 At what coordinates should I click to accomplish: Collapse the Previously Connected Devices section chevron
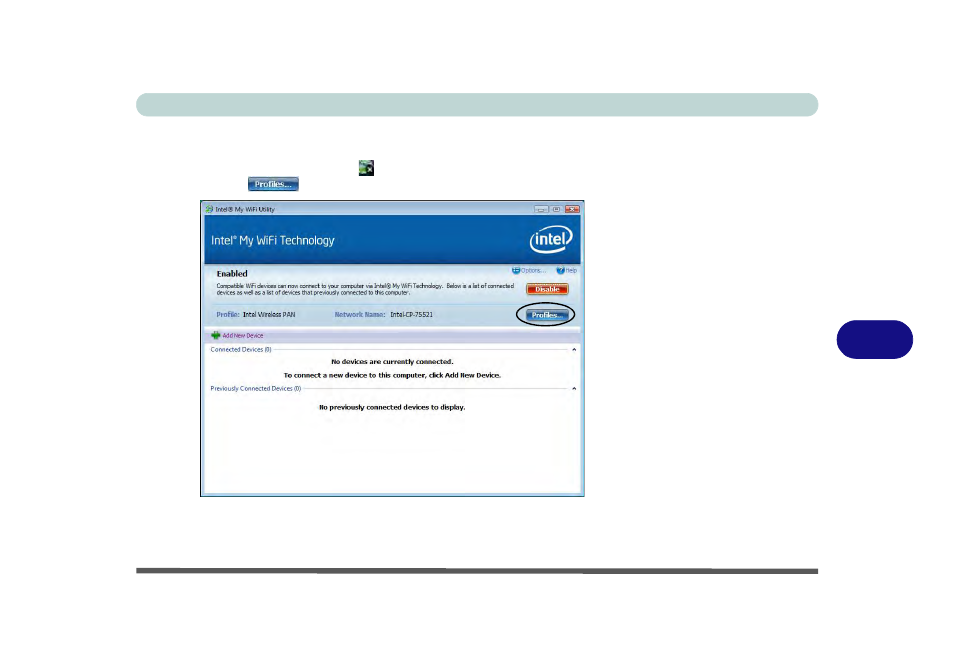(x=574, y=388)
